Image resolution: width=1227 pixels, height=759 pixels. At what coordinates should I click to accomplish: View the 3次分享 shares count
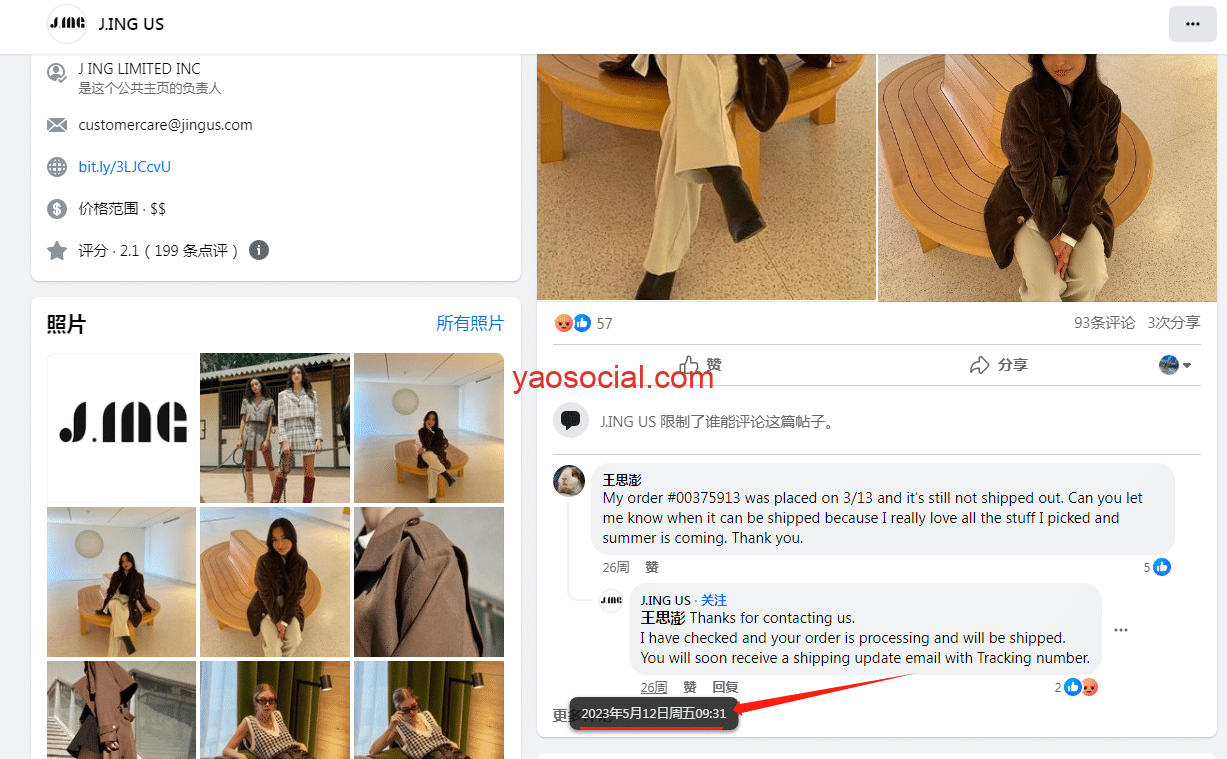[1173, 323]
